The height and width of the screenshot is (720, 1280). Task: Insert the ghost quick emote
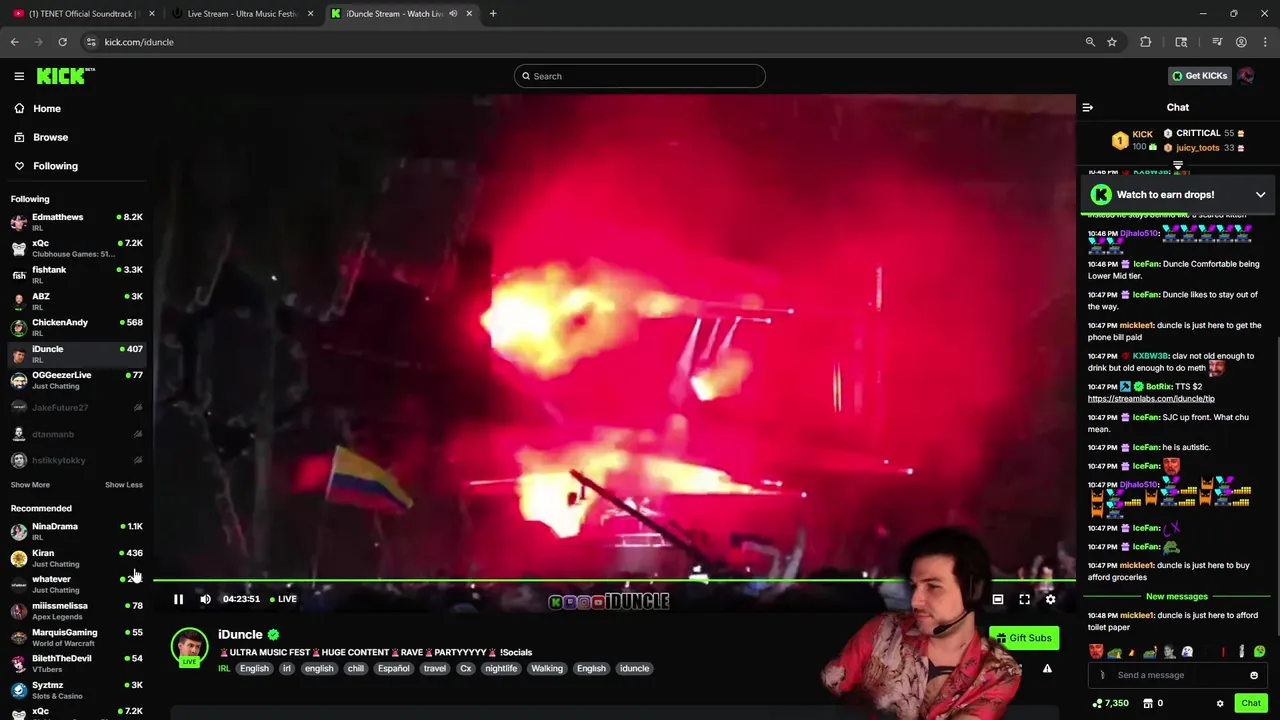1186,652
